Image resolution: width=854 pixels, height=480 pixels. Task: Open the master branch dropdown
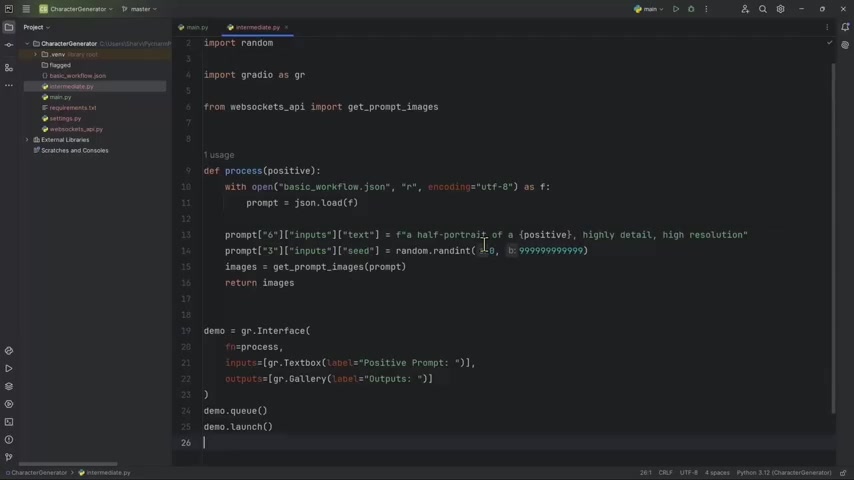point(139,9)
